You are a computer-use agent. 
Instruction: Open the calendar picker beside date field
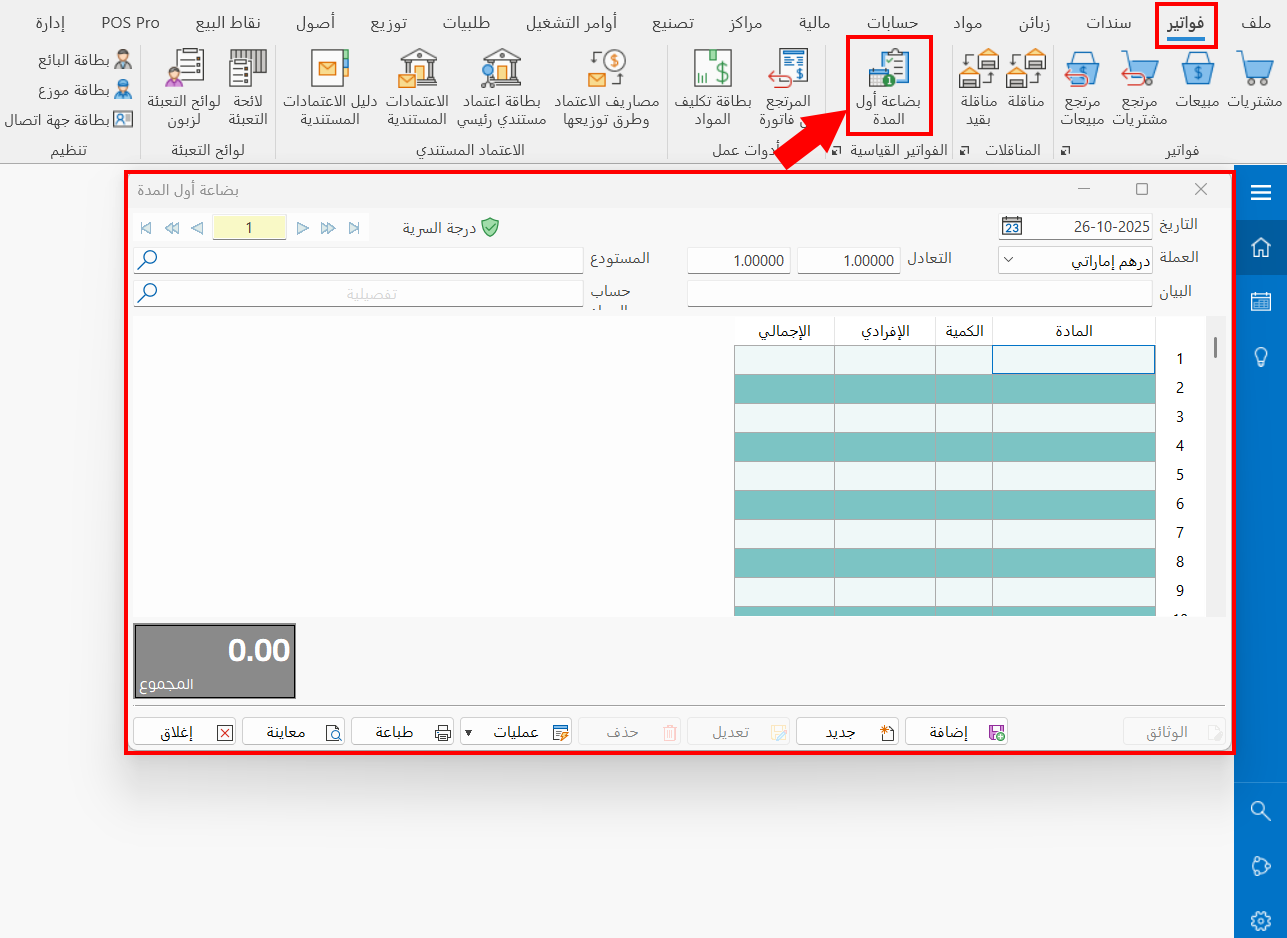[1011, 227]
